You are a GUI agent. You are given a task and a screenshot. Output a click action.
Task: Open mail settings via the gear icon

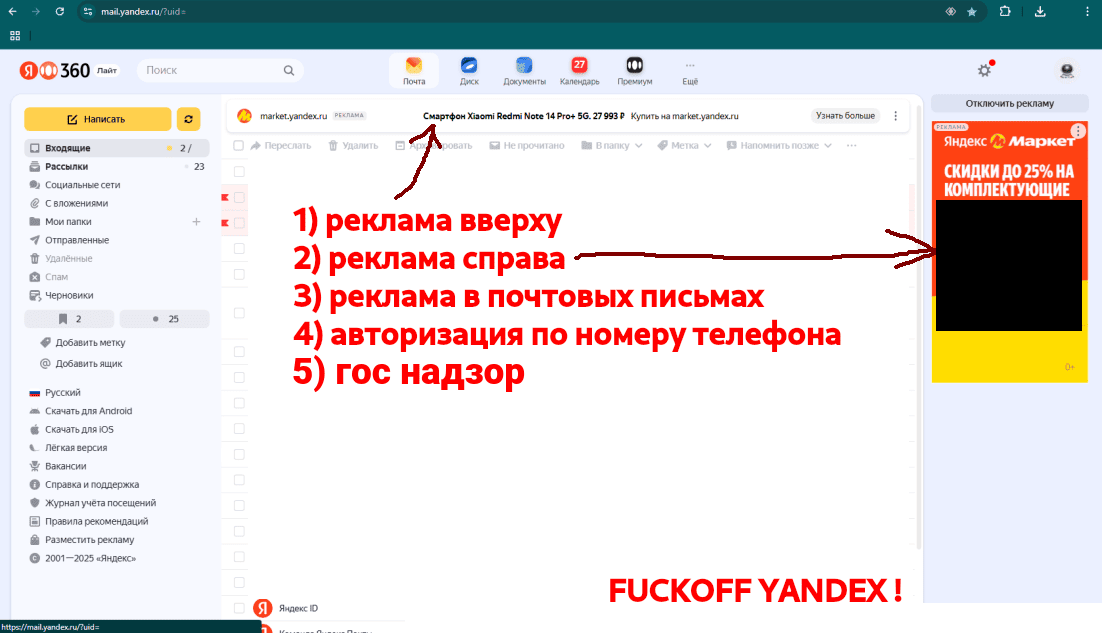coord(984,70)
